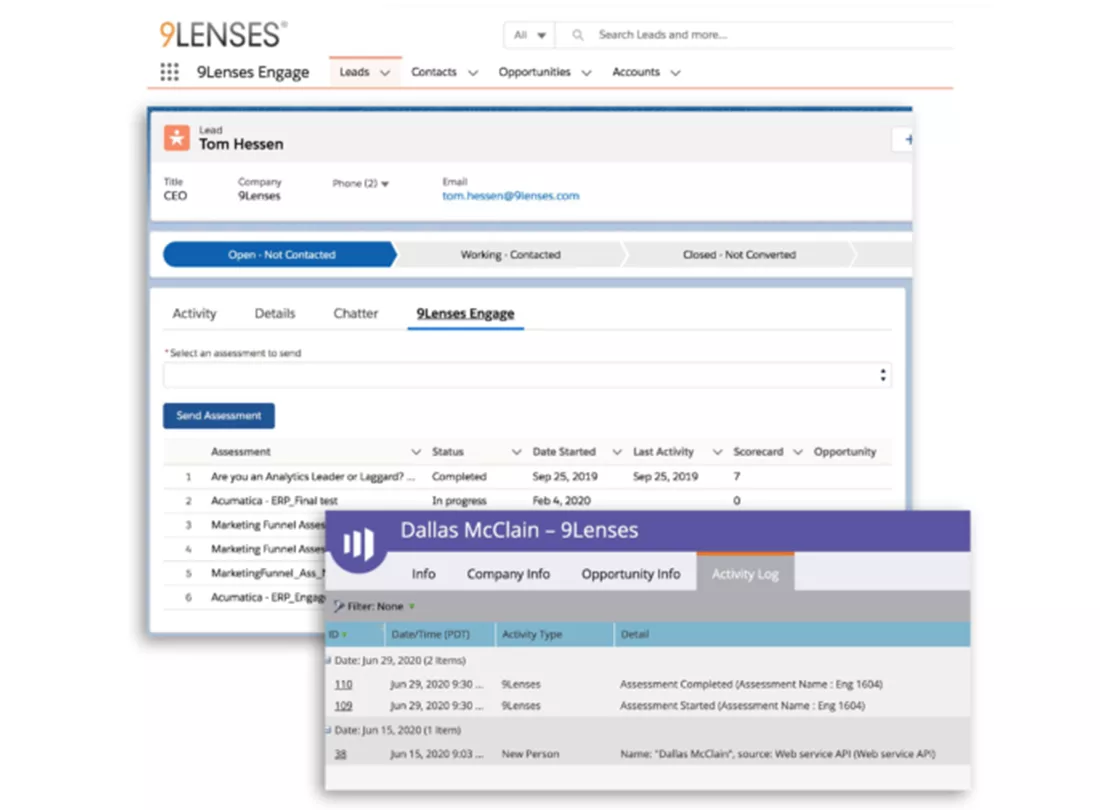Click the "Feb 4, 2020" date started cell
Image resolution: width=1100 pixels, height=810 pixels.
[561, 501]
